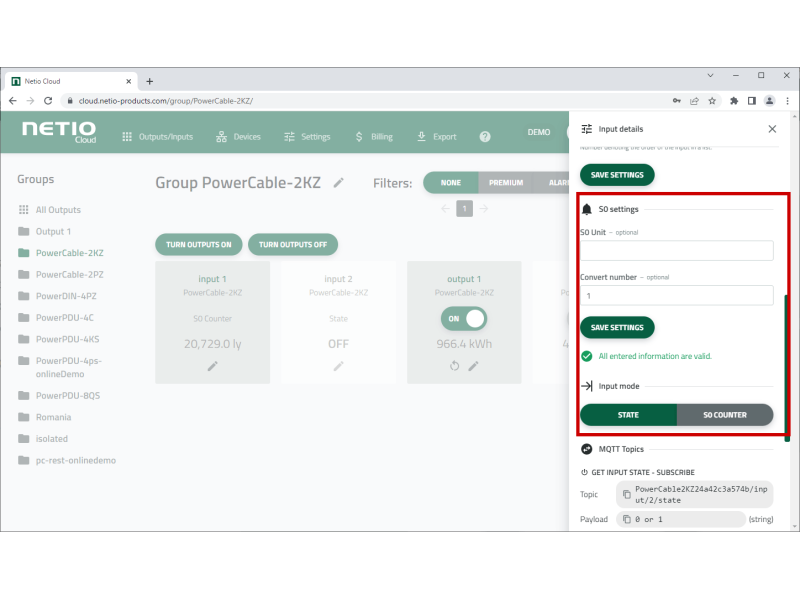Click SAVE SETTINGS below Convert number
The width and height of the screenshot is (800, 600).
pos(617,328)
